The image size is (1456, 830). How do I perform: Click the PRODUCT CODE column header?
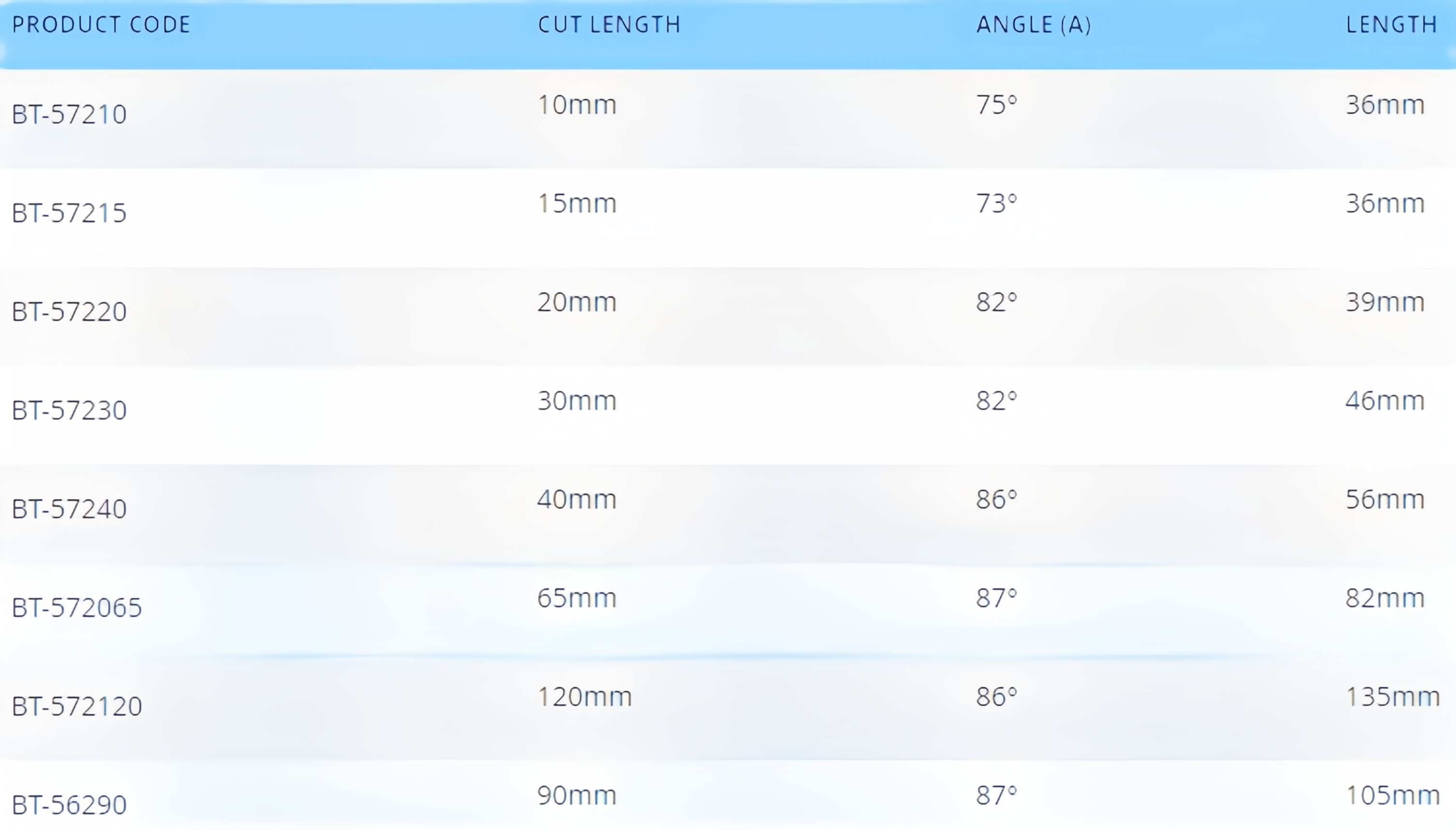pos(101,25)
